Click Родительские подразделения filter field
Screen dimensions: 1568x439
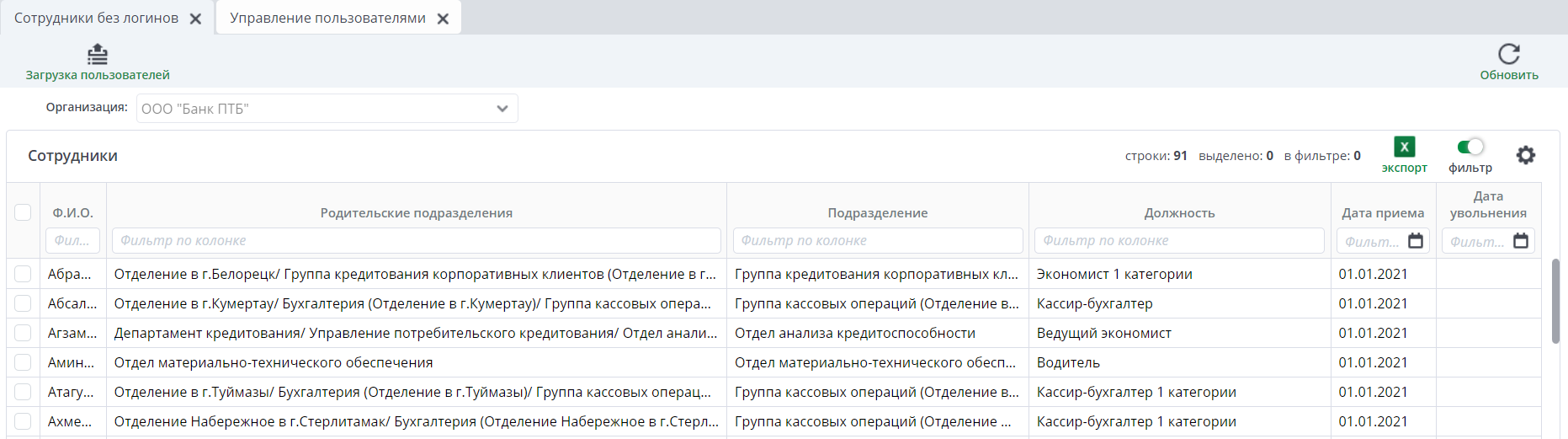point(417,241)
